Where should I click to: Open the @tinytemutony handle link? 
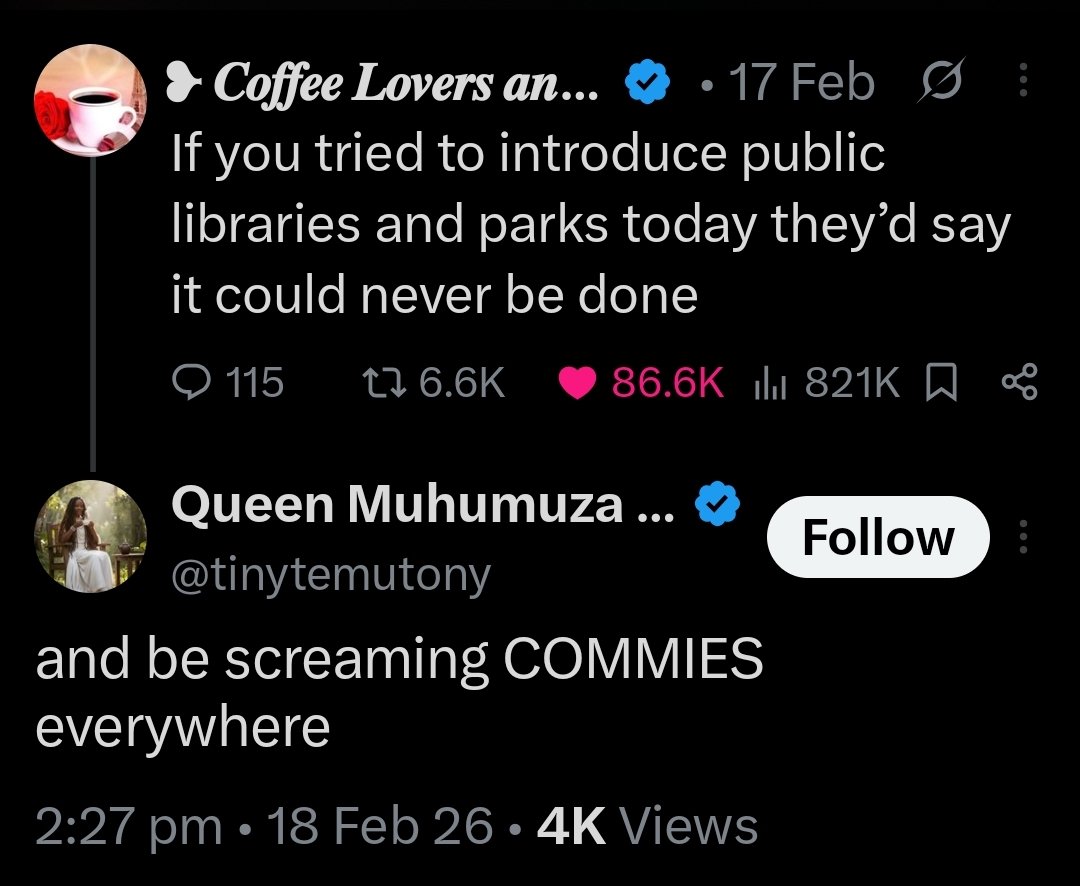(x=331, y=574)
